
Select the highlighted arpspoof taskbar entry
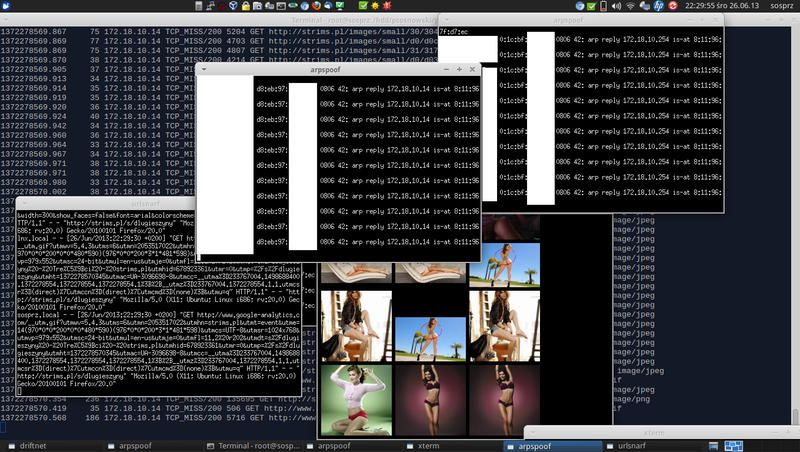coord(553,446)
